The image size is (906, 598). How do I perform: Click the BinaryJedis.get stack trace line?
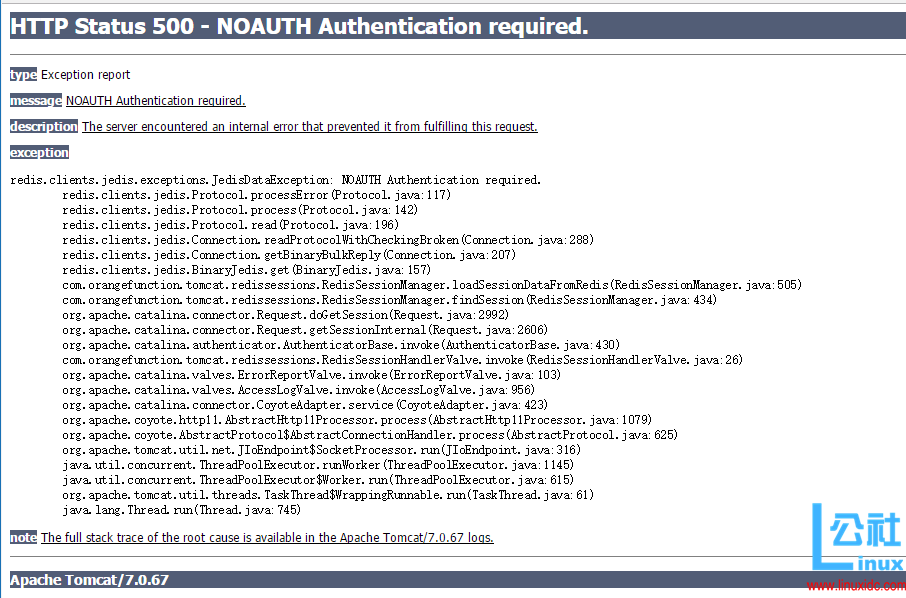[x=246, y=270]
